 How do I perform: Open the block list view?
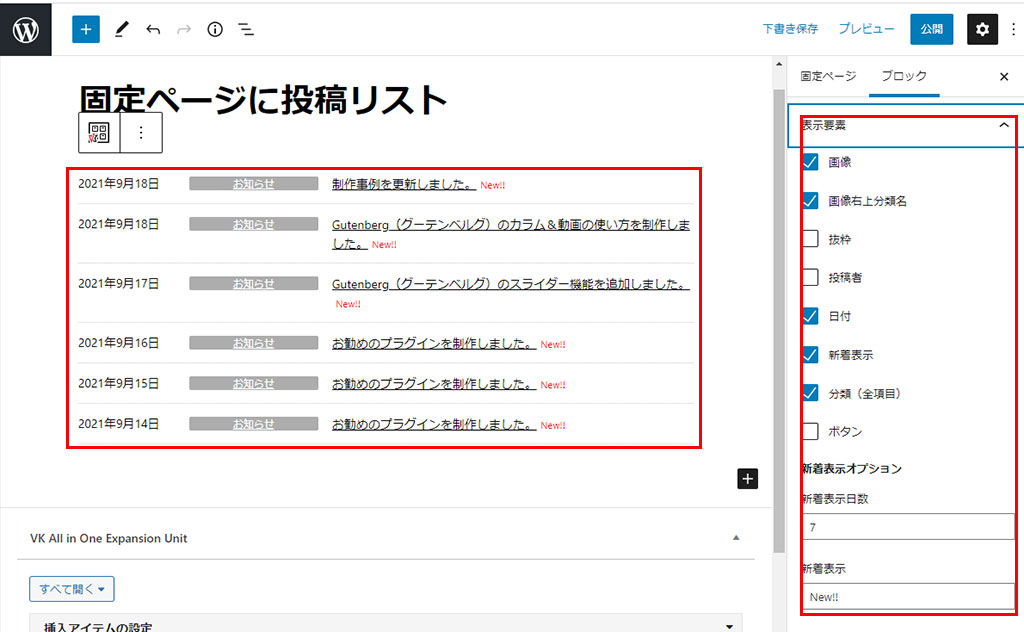tap(245, 29)
